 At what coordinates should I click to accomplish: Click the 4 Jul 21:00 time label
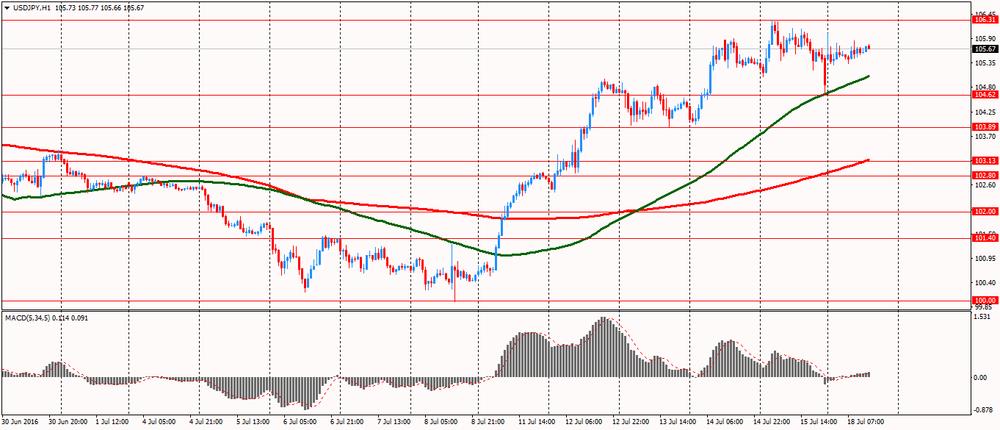(x=206, y=422)
